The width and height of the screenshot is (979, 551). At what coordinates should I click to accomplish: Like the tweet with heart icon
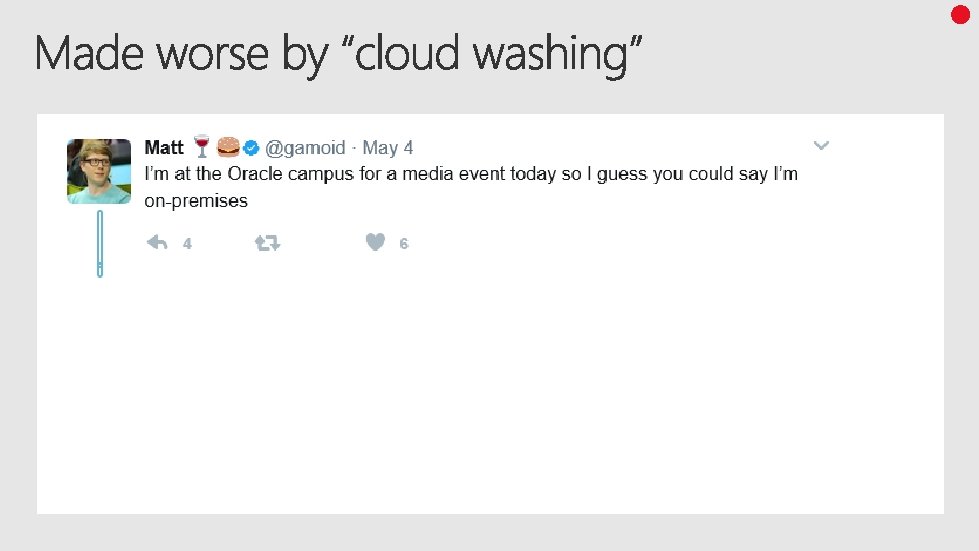[x=375, y=242]
